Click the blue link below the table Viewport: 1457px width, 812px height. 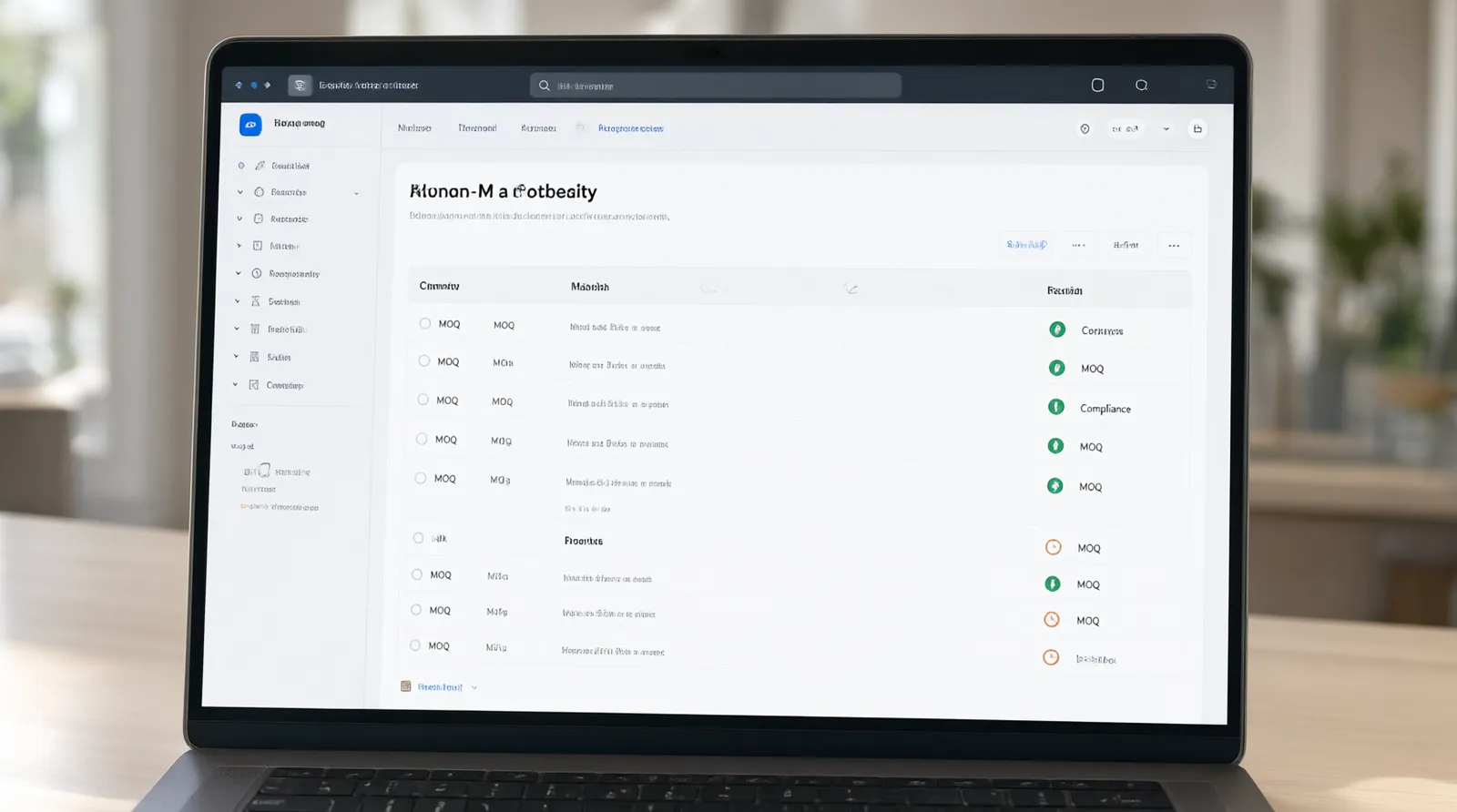pyautogui.click(x=440, y=687)
